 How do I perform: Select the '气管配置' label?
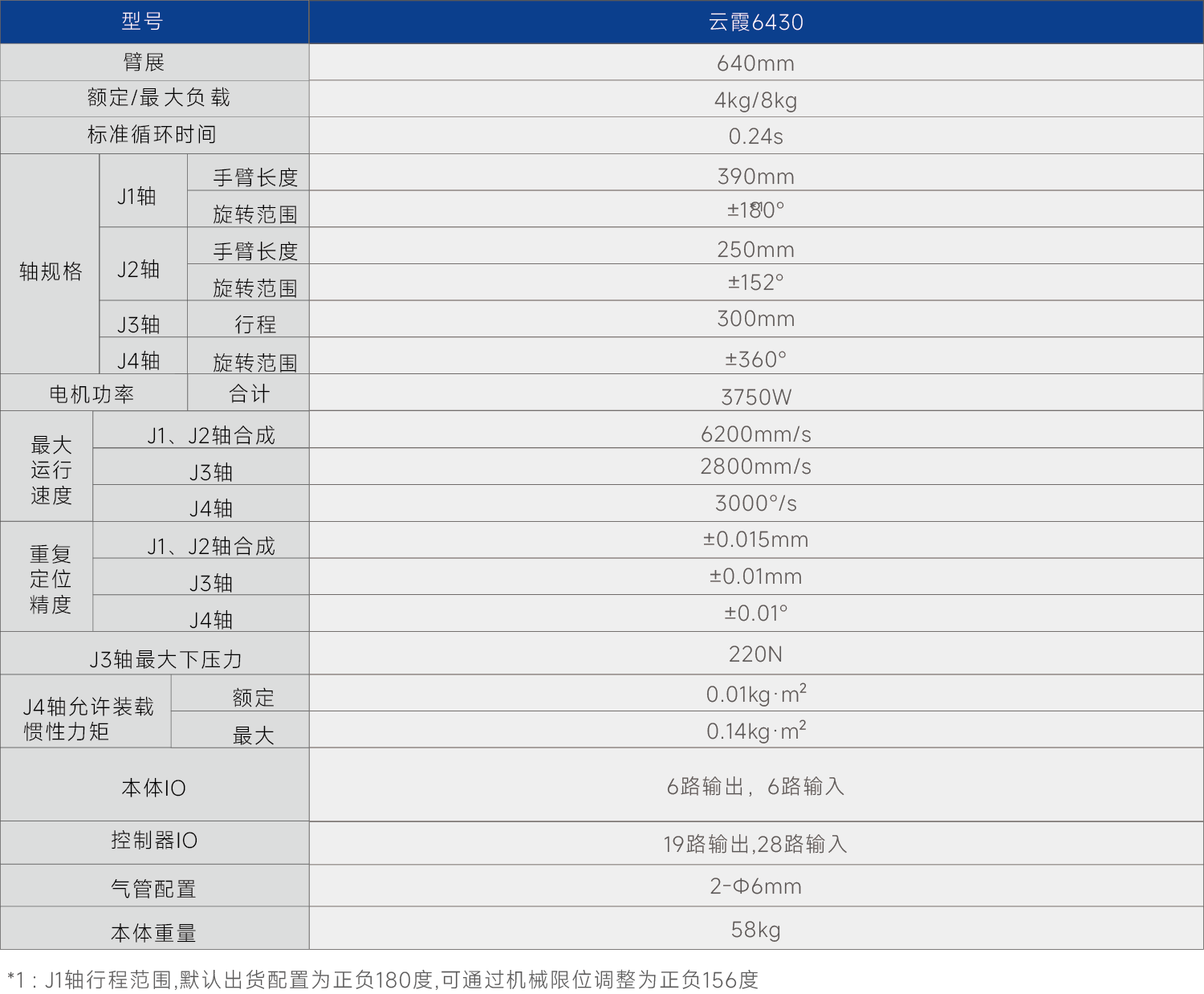(153, 889)
